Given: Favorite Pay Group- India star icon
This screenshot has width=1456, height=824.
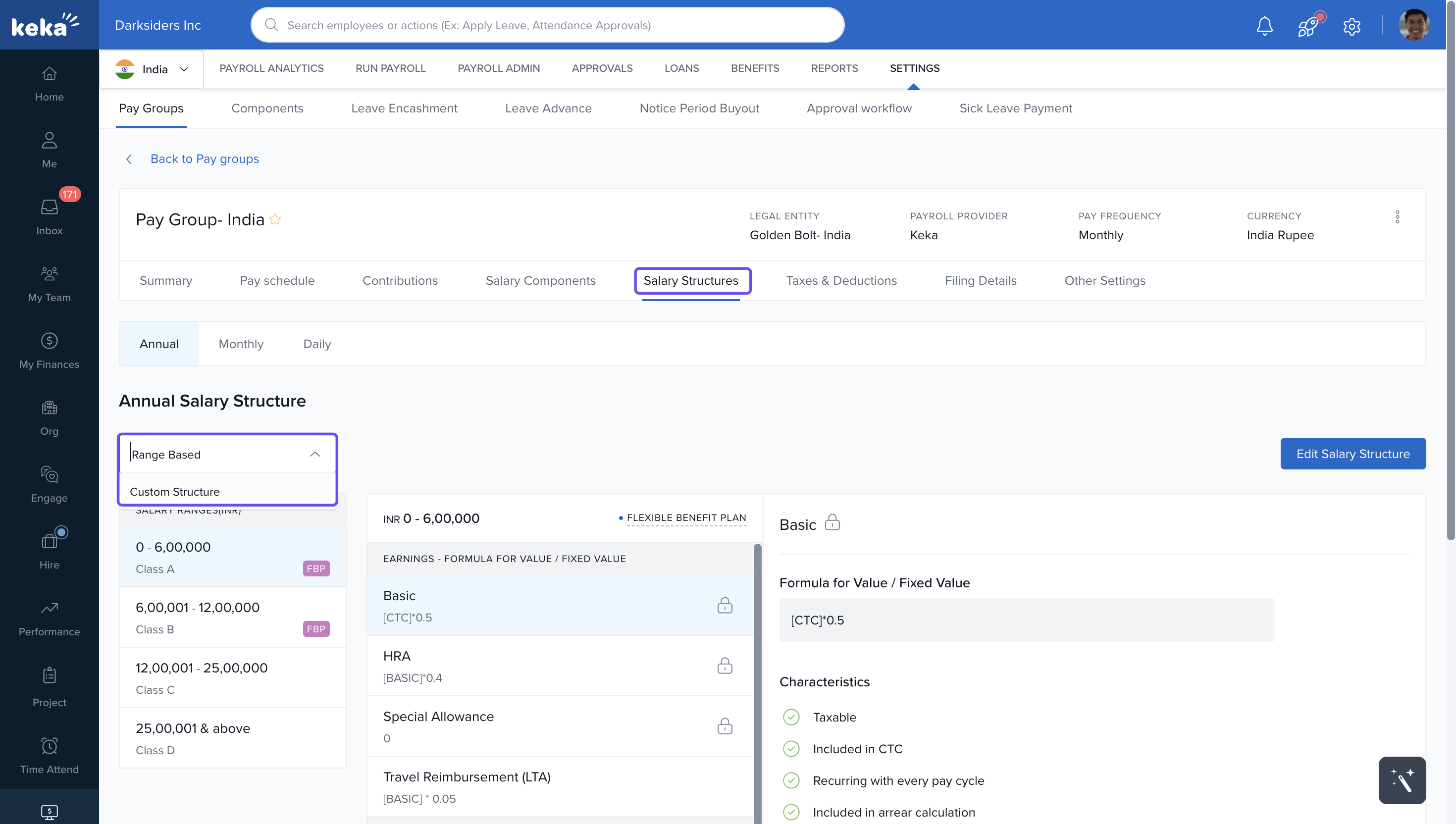Looking at the screenshot, I should pyautogui.click(x=275, y=219).
